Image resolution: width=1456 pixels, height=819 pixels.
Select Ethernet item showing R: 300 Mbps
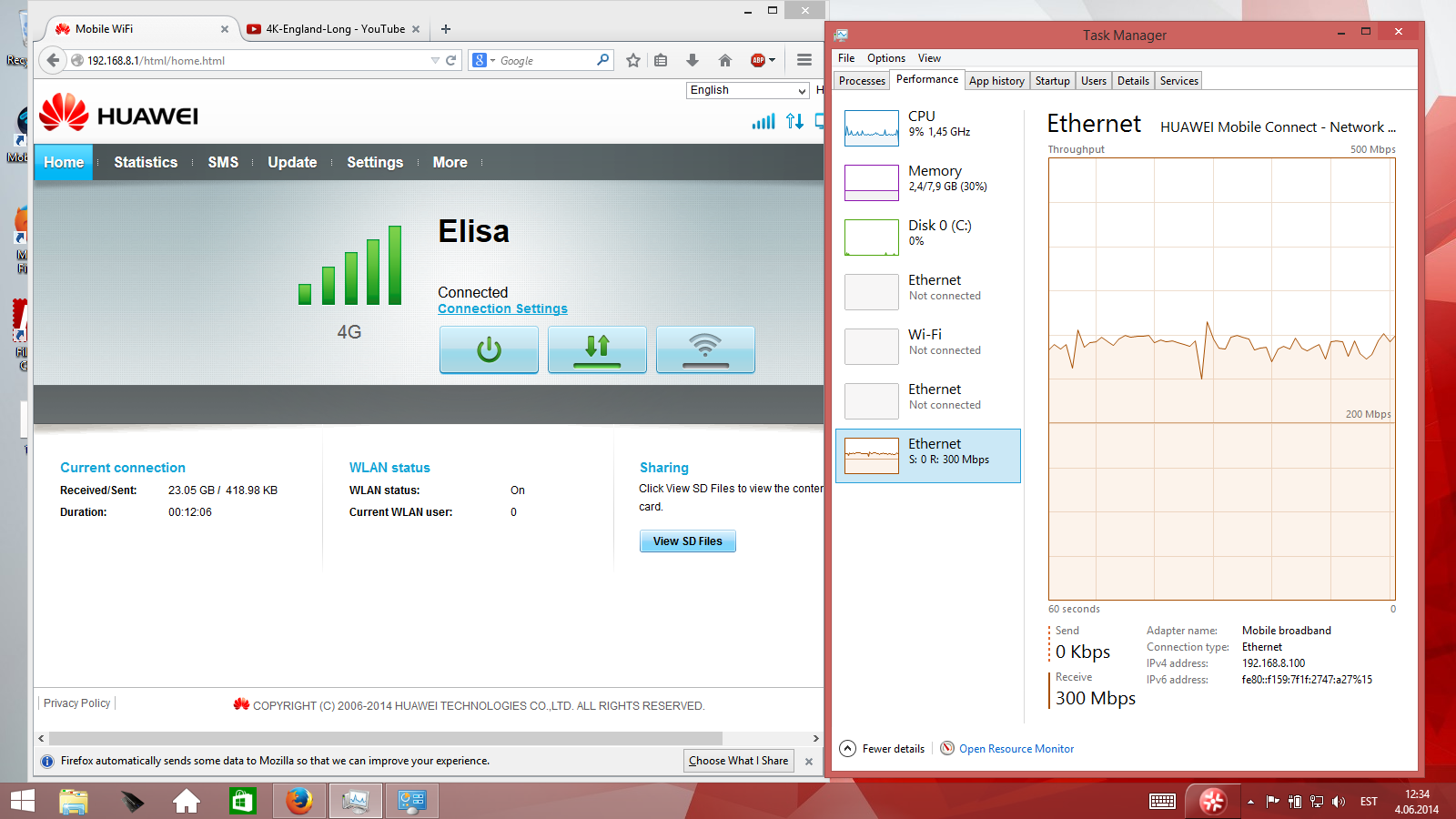[928, 455]
